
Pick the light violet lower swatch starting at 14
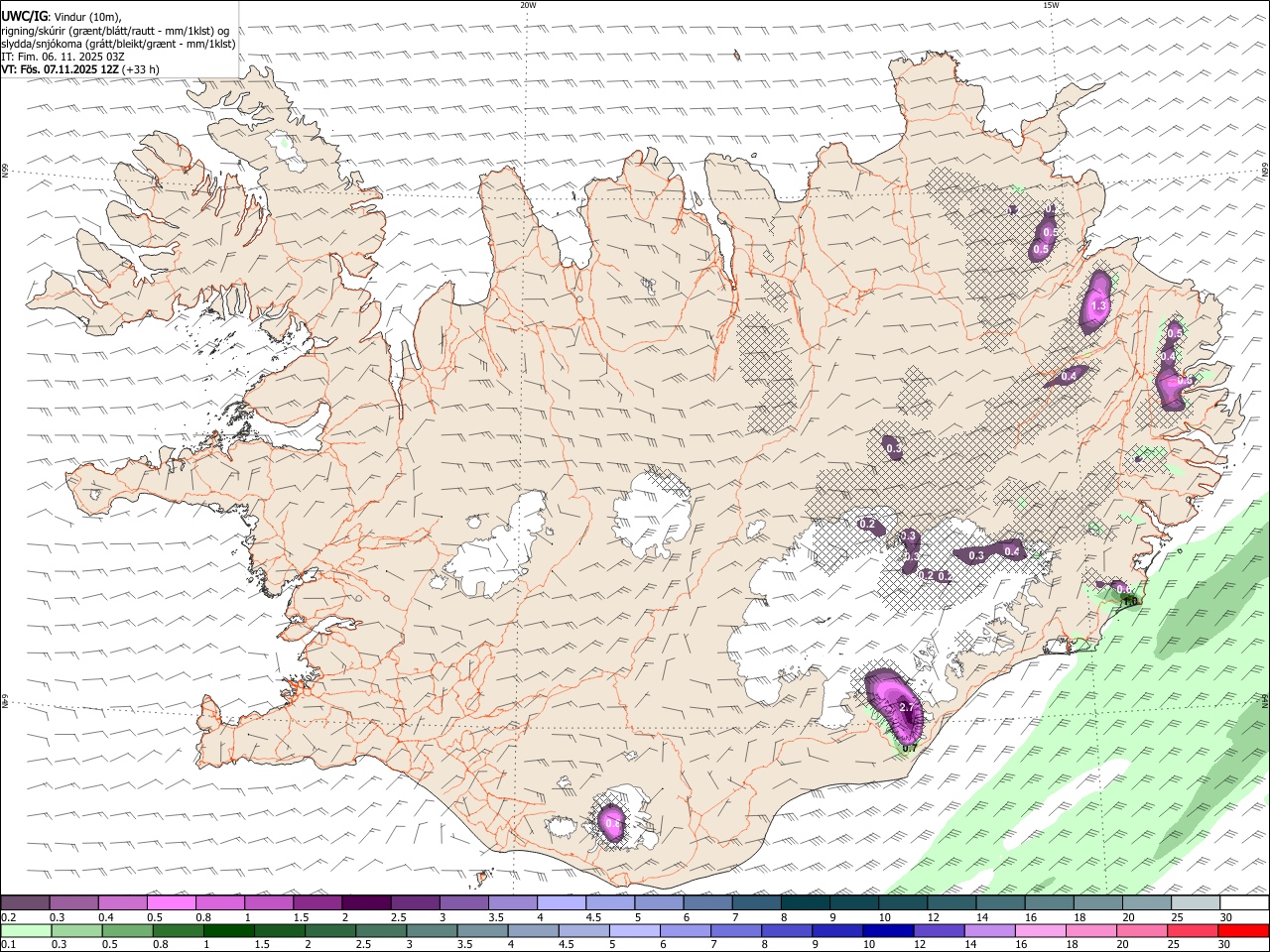coord(990,930)
